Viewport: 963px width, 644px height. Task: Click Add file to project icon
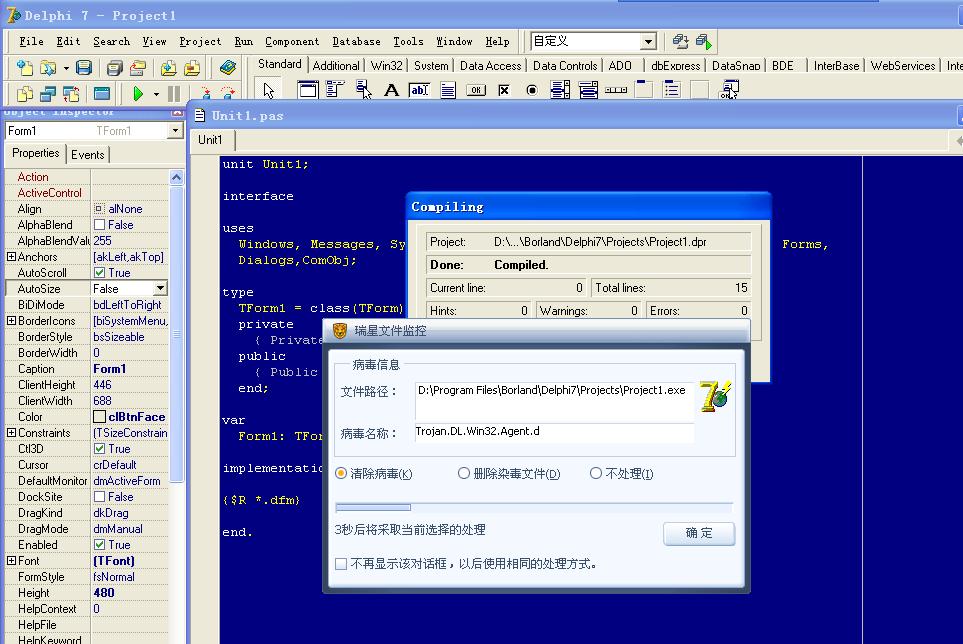[x=168, y=68]
